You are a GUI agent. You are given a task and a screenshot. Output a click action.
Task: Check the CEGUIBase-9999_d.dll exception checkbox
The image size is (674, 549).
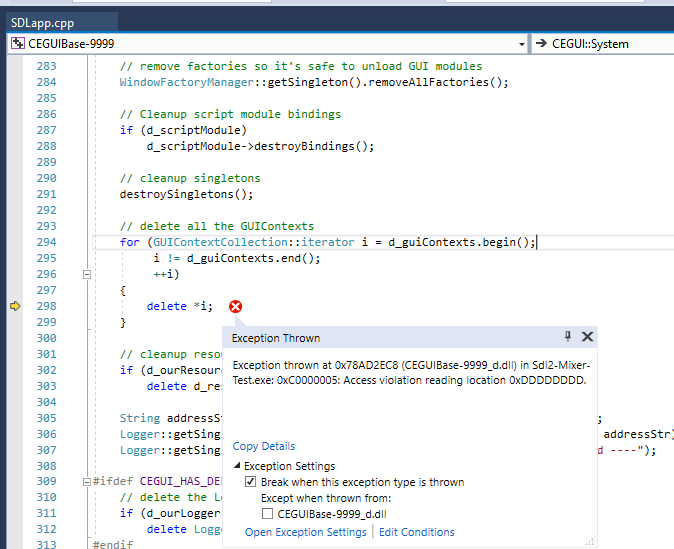tap(268, 513)
